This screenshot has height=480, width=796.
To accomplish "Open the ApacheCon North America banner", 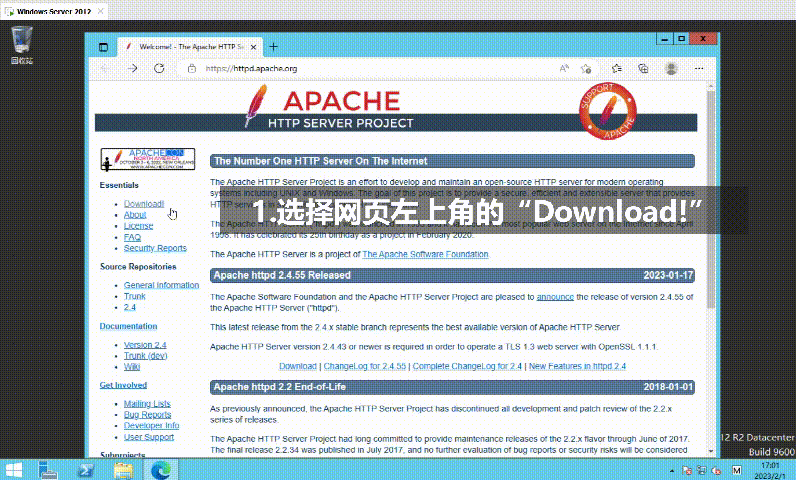I will [148, 159].
